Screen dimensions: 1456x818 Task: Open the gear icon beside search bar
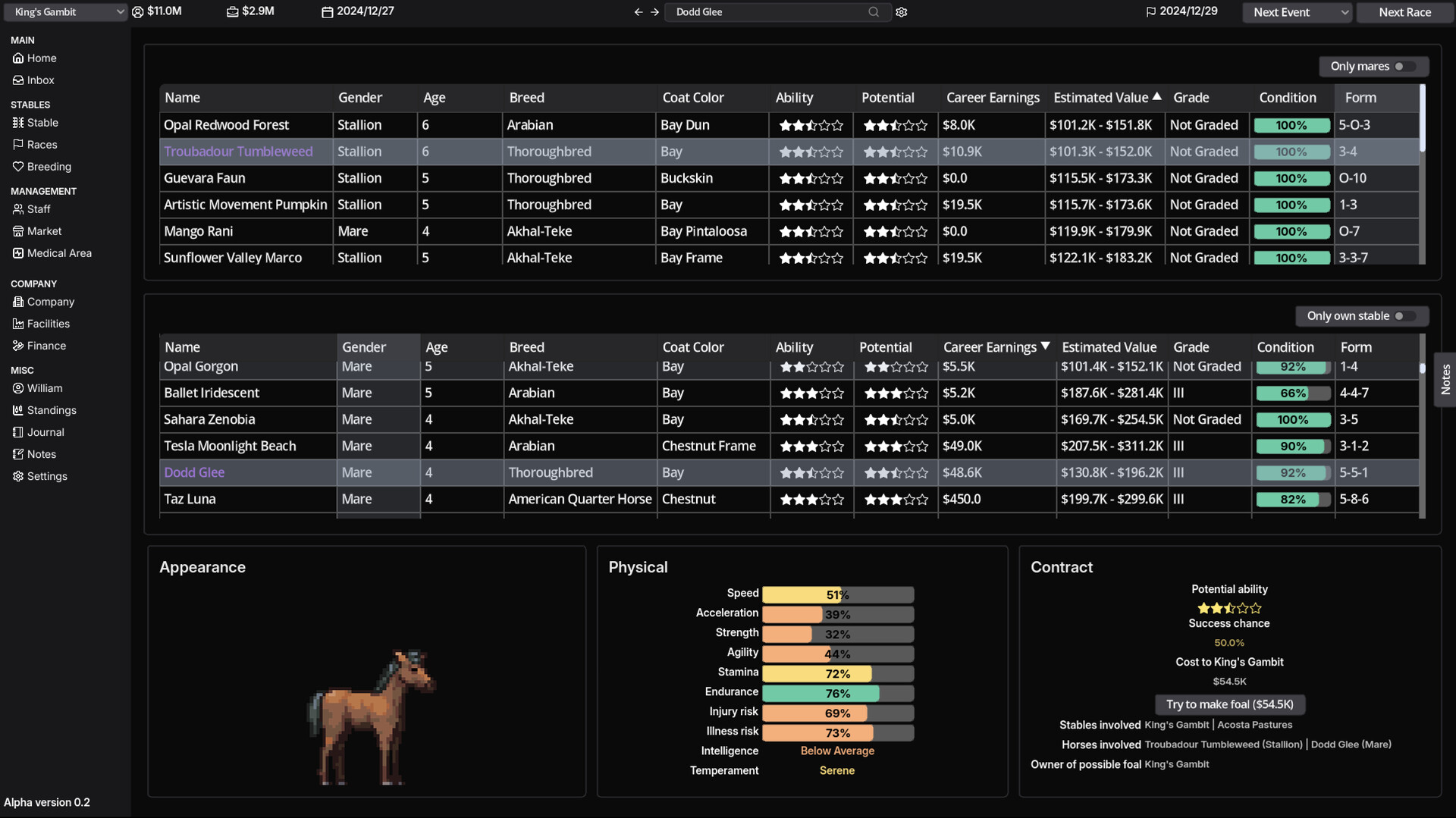point(902,12)
